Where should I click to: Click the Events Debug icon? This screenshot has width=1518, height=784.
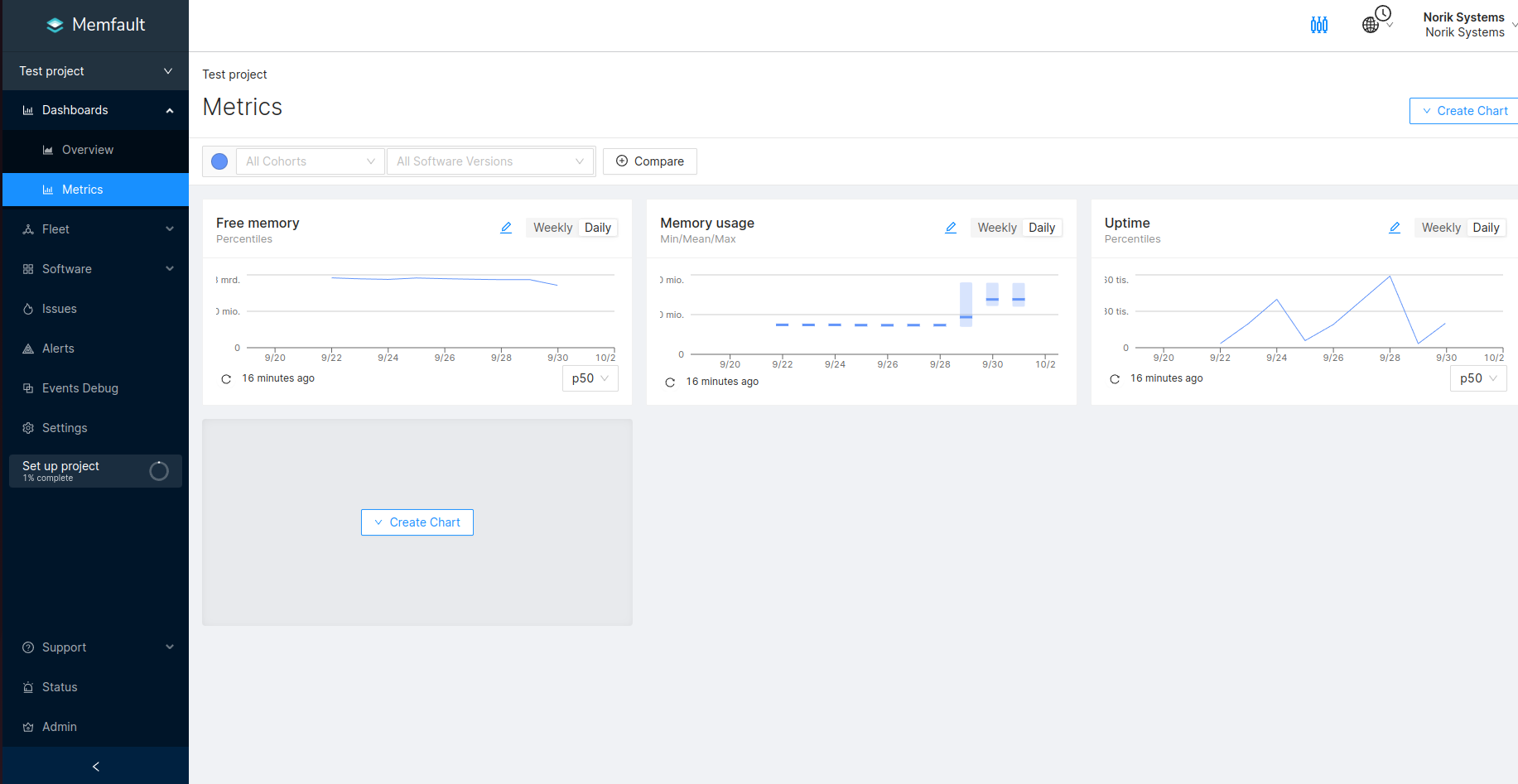point(28,388)
